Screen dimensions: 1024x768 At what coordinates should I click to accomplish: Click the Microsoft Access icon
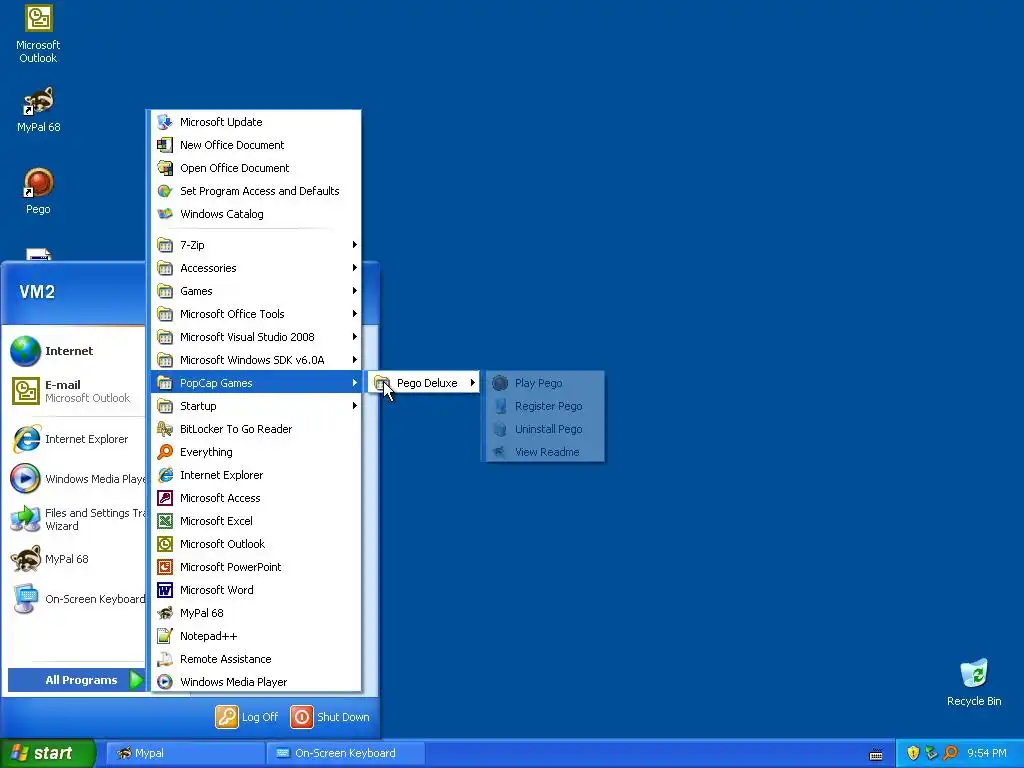pyautogui.click(x=165, y=498)
